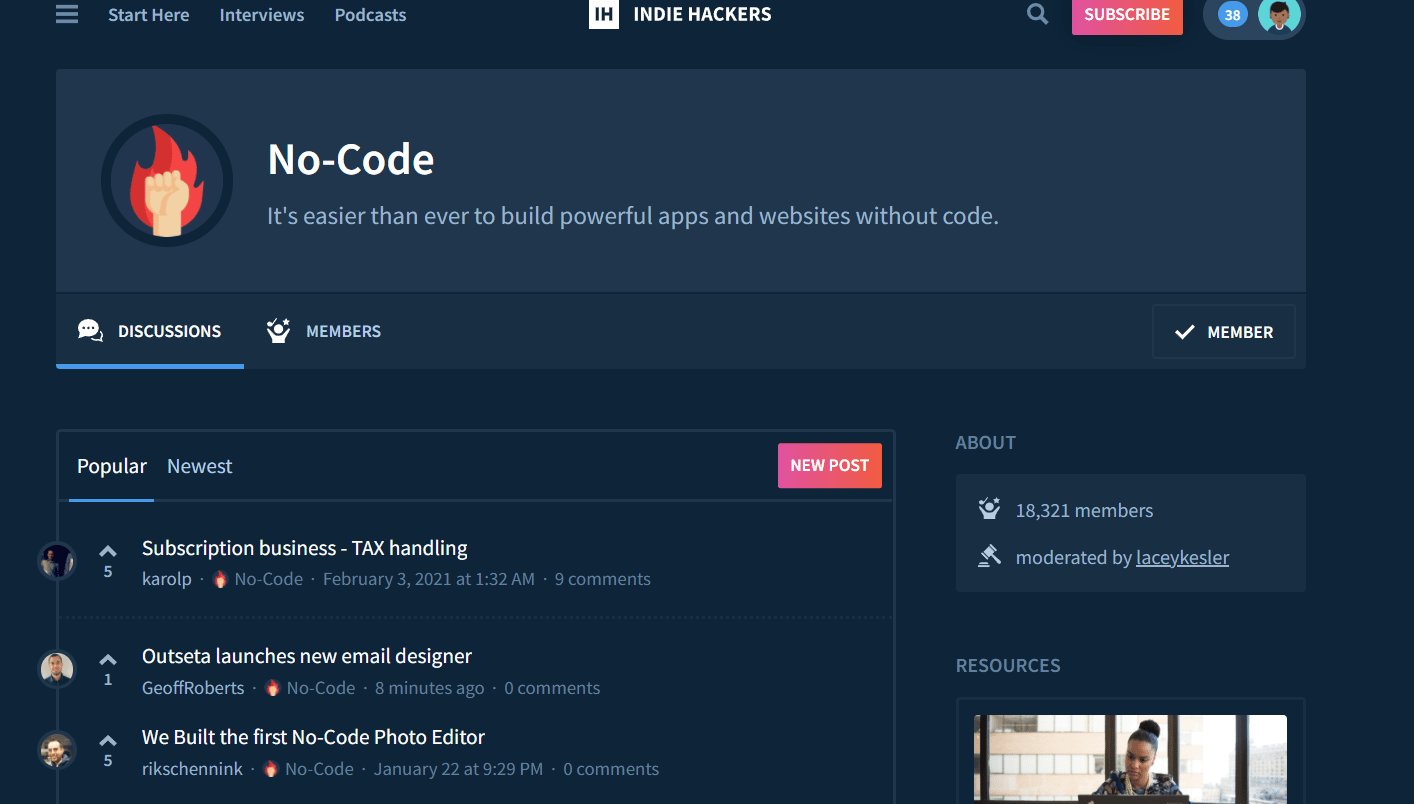
Task: Upvote the Subscription business TAX handling post
Action: [108, 551]
